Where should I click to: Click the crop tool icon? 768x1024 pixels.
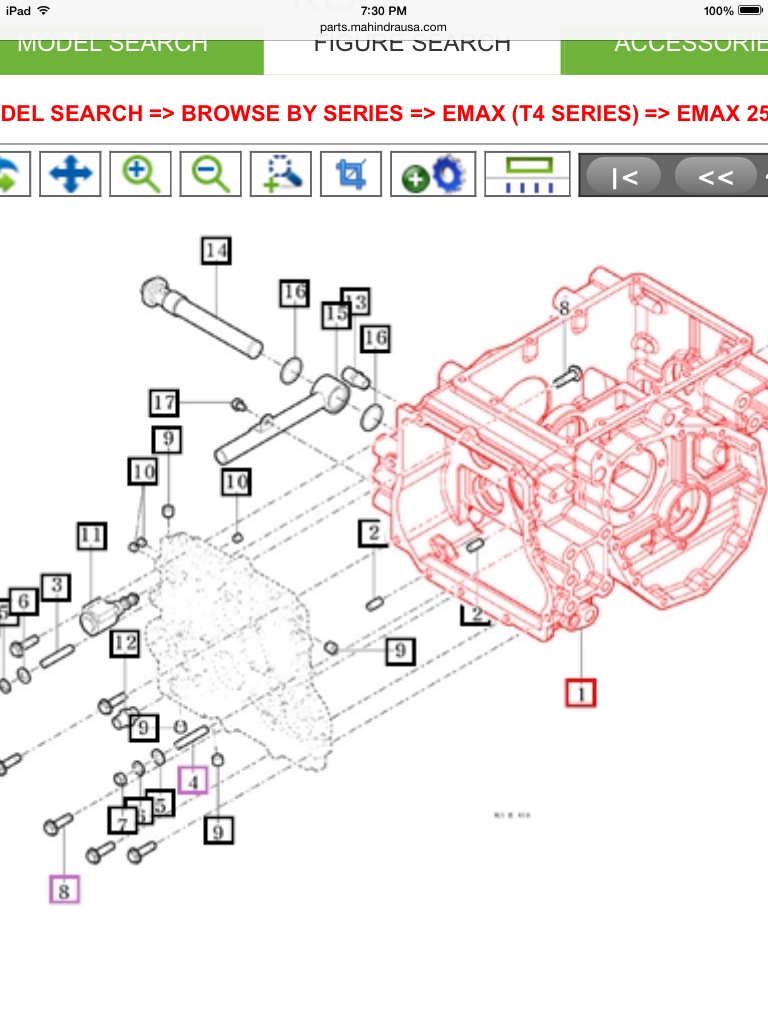pos(351,175)
